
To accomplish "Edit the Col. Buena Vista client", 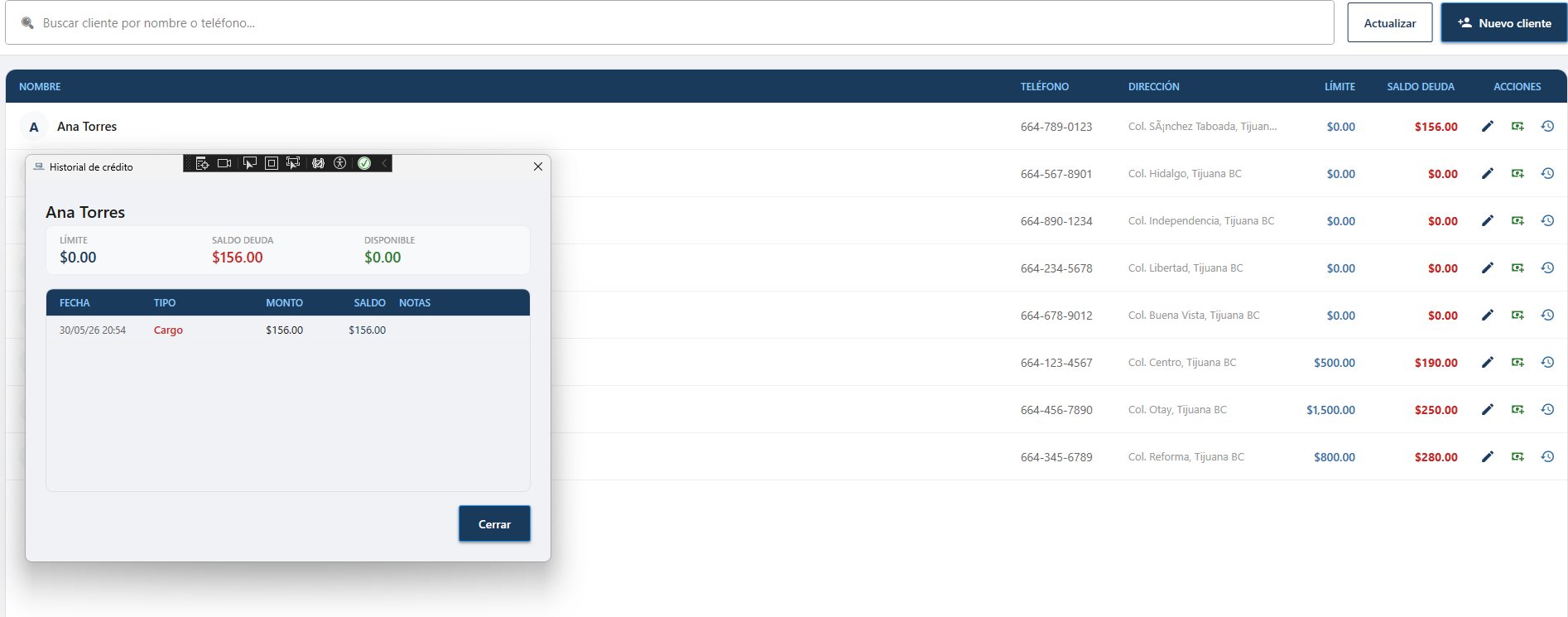I will point(1488,316).
